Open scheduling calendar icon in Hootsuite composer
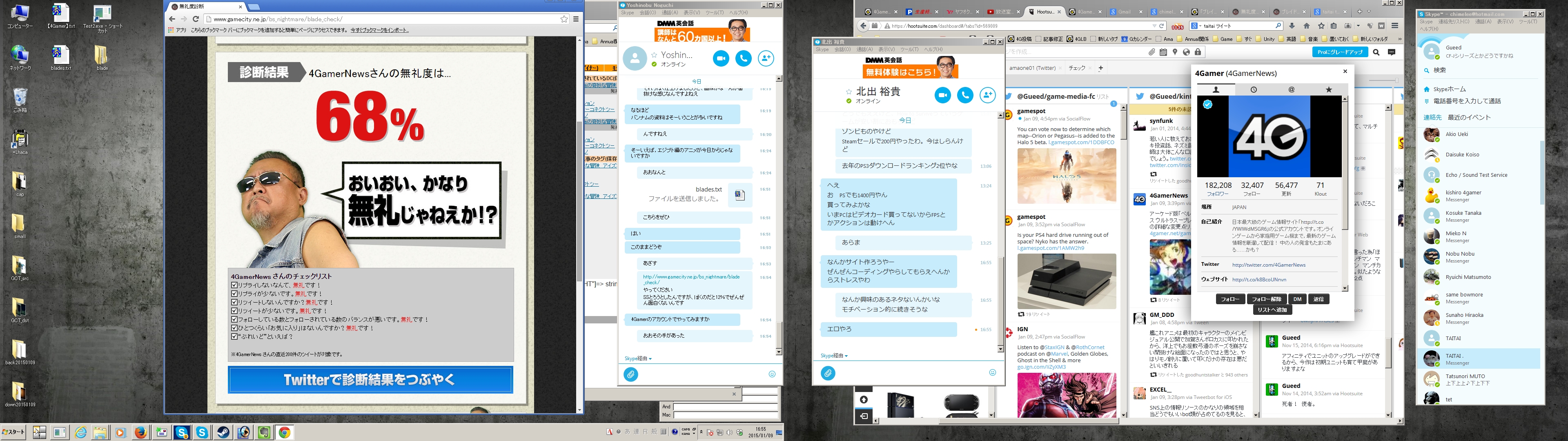This screenshot has height=441, width=1568. [x=1163, y=53]
